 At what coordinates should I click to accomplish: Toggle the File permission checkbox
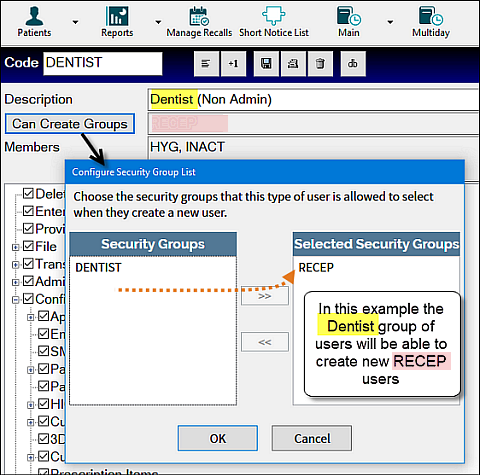(28, 246)
